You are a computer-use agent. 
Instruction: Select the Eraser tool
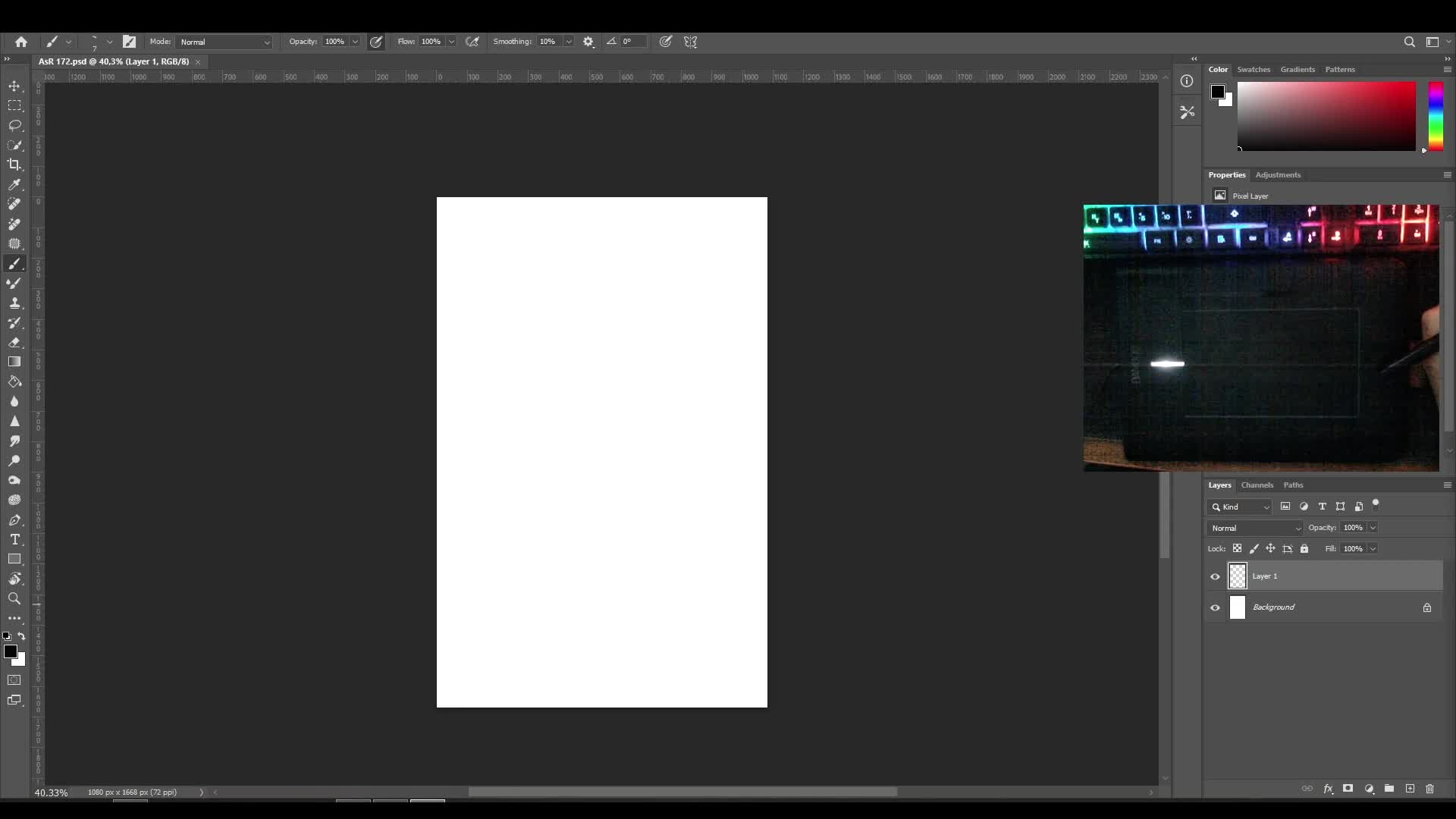click(14, 342)
